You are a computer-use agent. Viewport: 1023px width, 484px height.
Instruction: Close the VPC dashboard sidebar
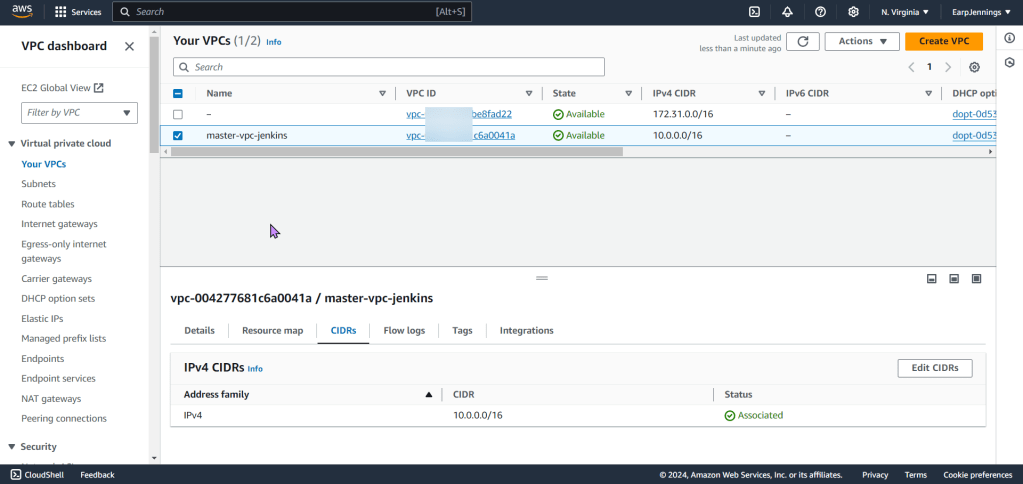(129, 46)
